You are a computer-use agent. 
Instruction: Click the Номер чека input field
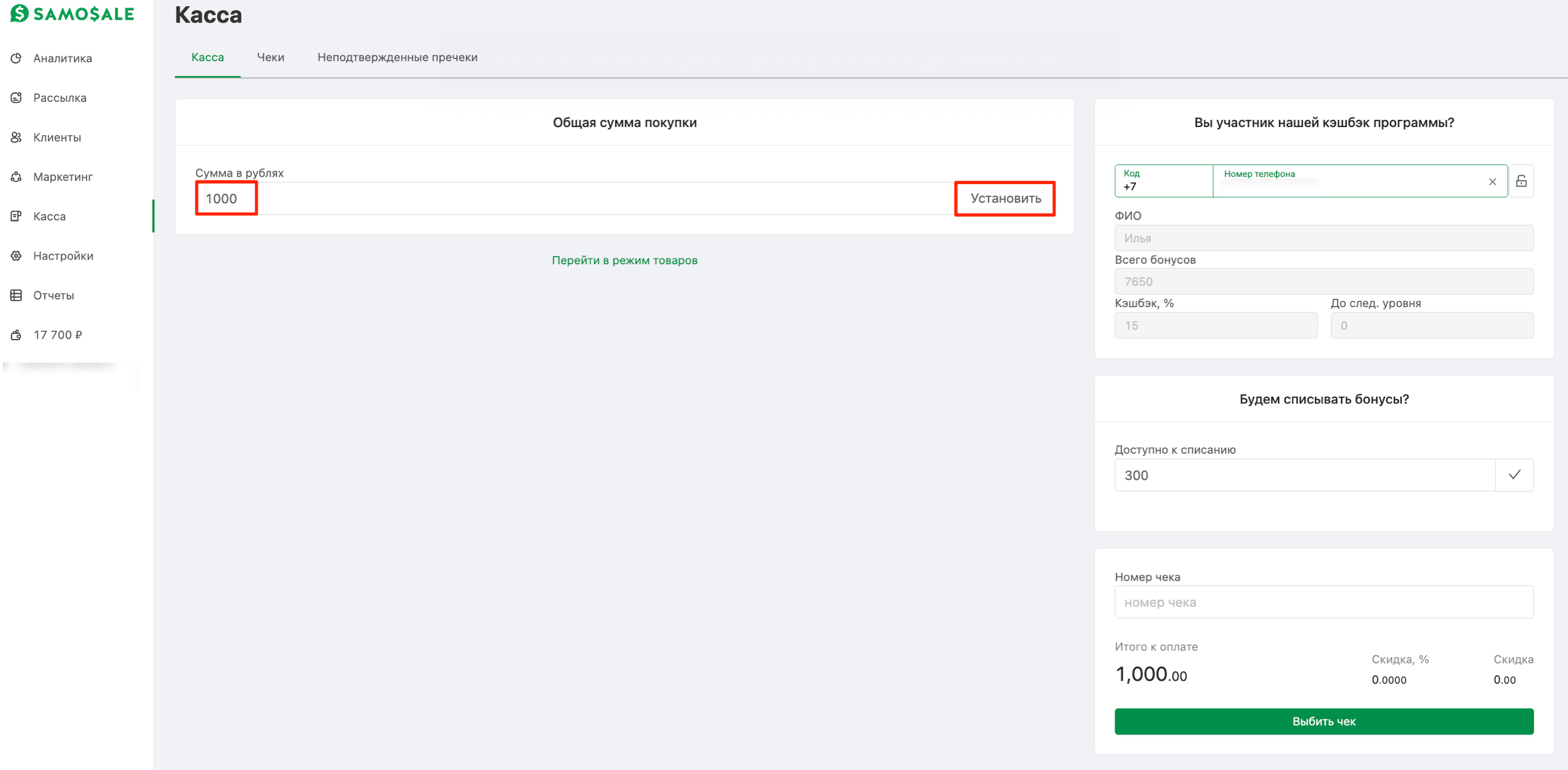[1324, 602]
